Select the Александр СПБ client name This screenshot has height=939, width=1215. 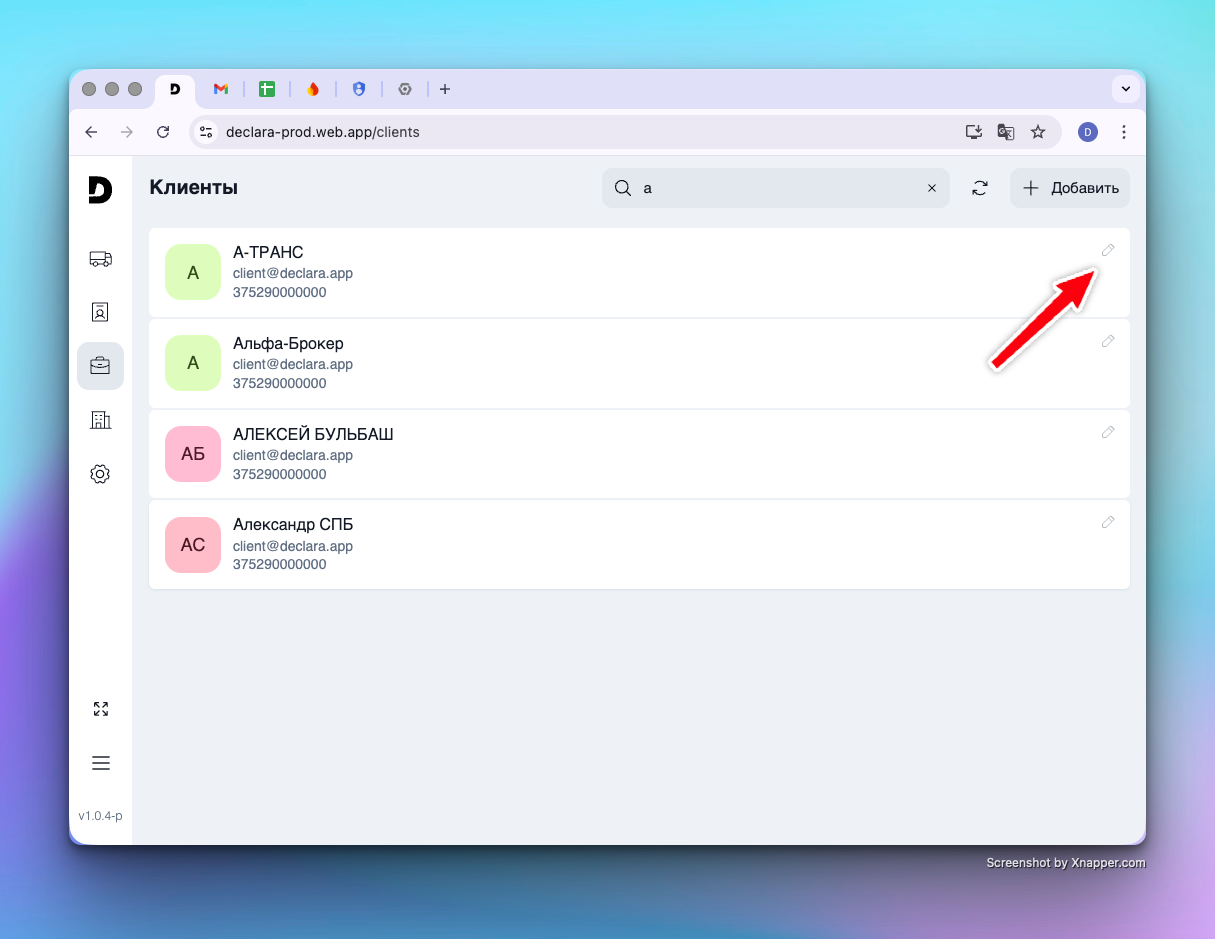(293, 525)
